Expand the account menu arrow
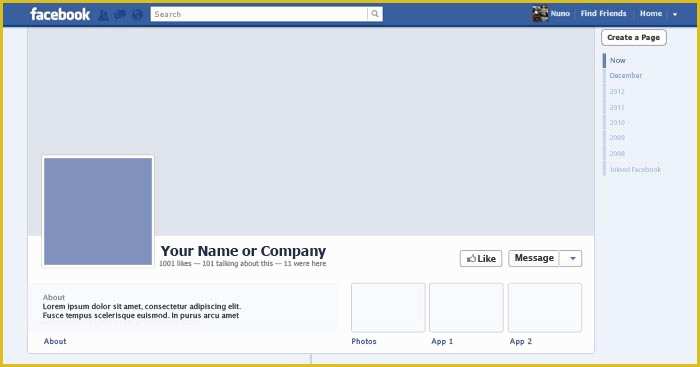The height and width of the screenshot is (367, 700). pos(675,14)
